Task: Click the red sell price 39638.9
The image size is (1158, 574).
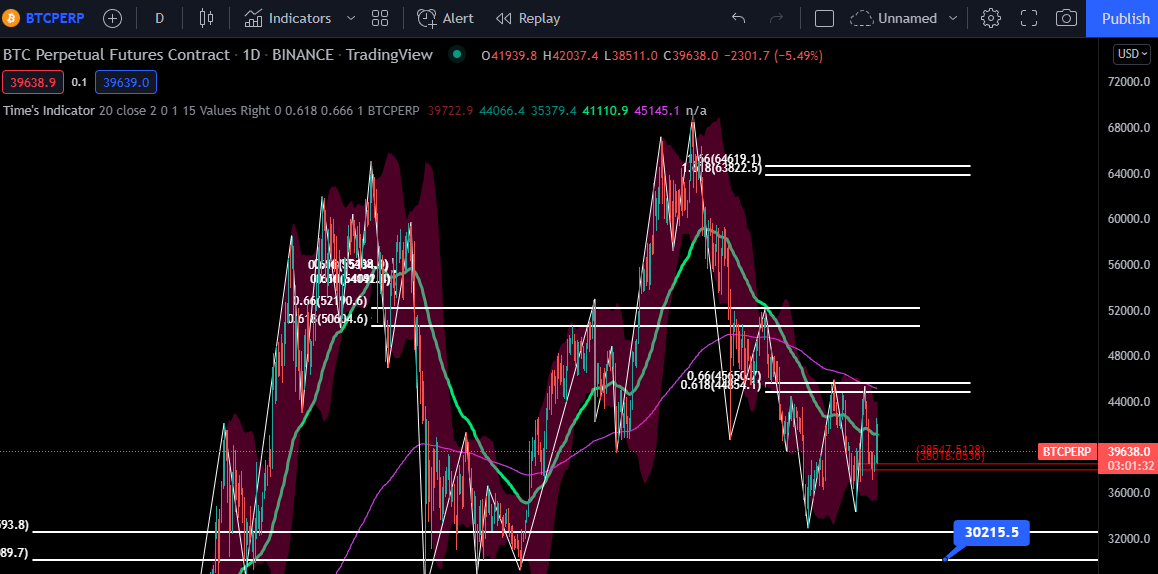Action: (33, 83)
